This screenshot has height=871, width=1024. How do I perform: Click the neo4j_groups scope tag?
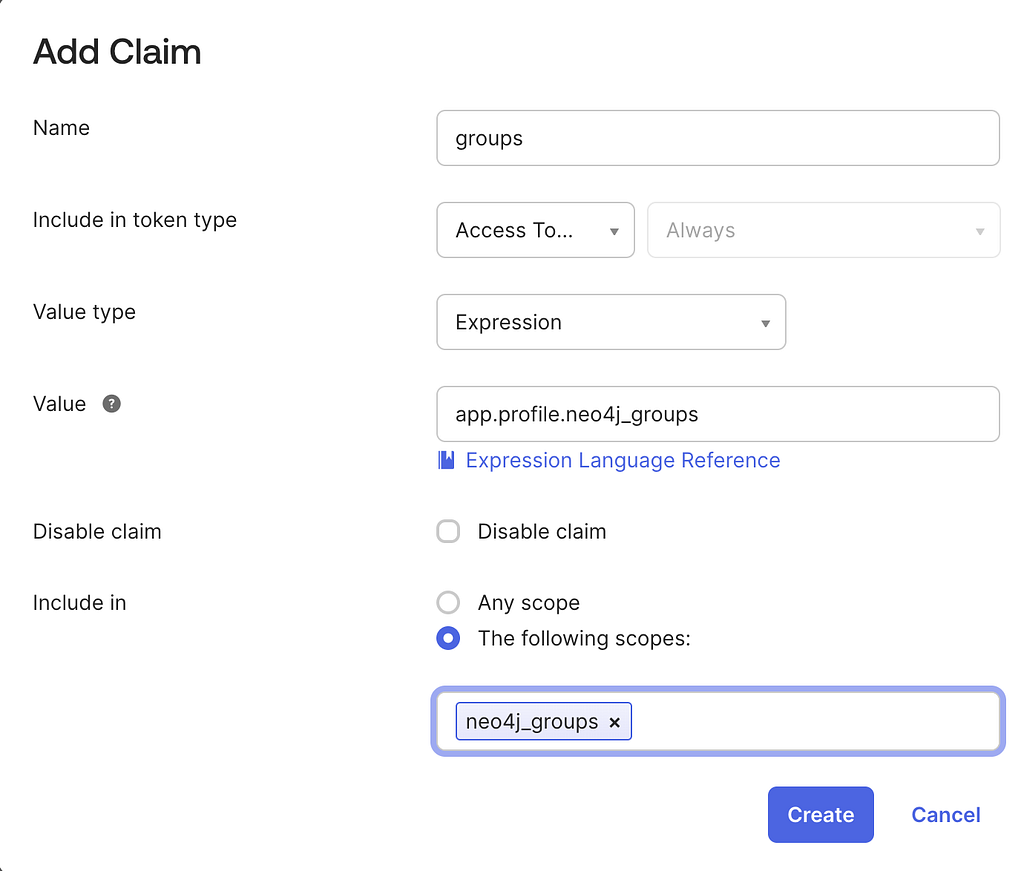coord(532,721)
